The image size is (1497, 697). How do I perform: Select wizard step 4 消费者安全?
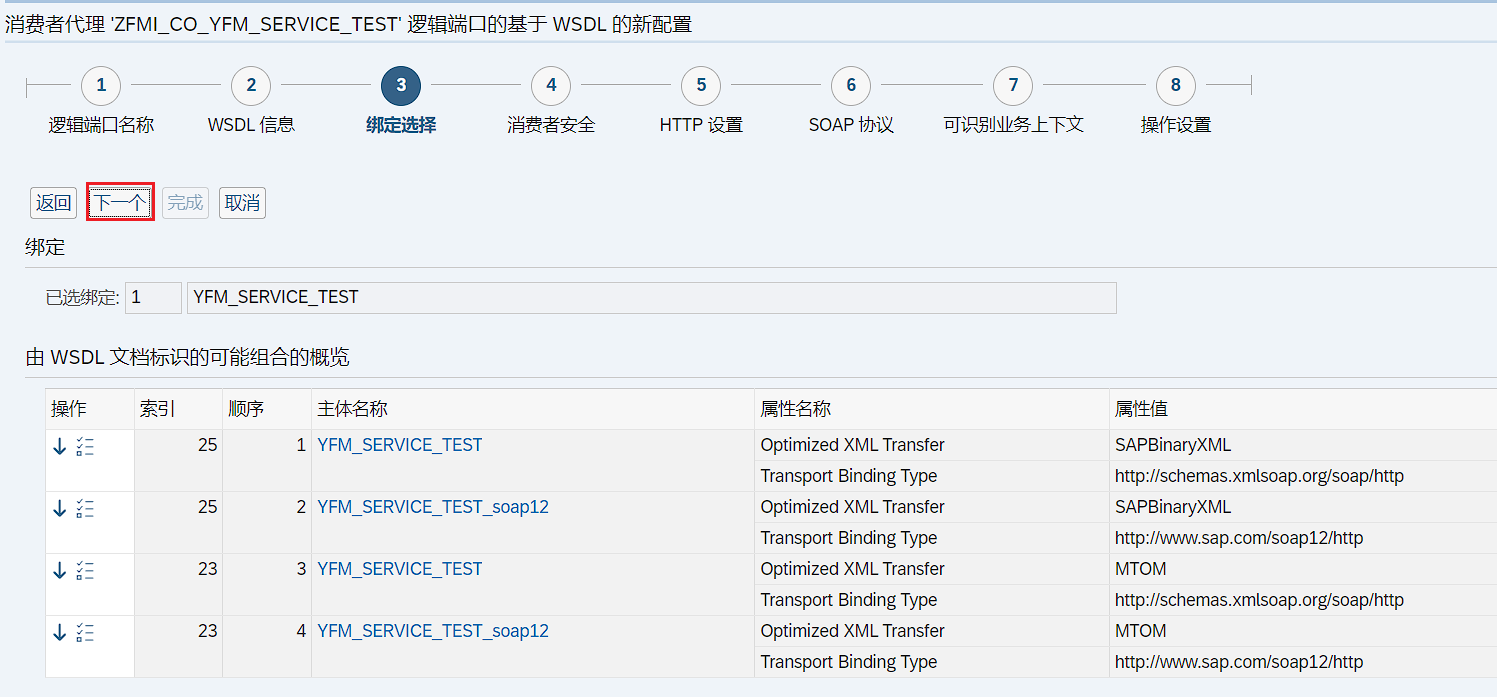[x=551, y=86]
